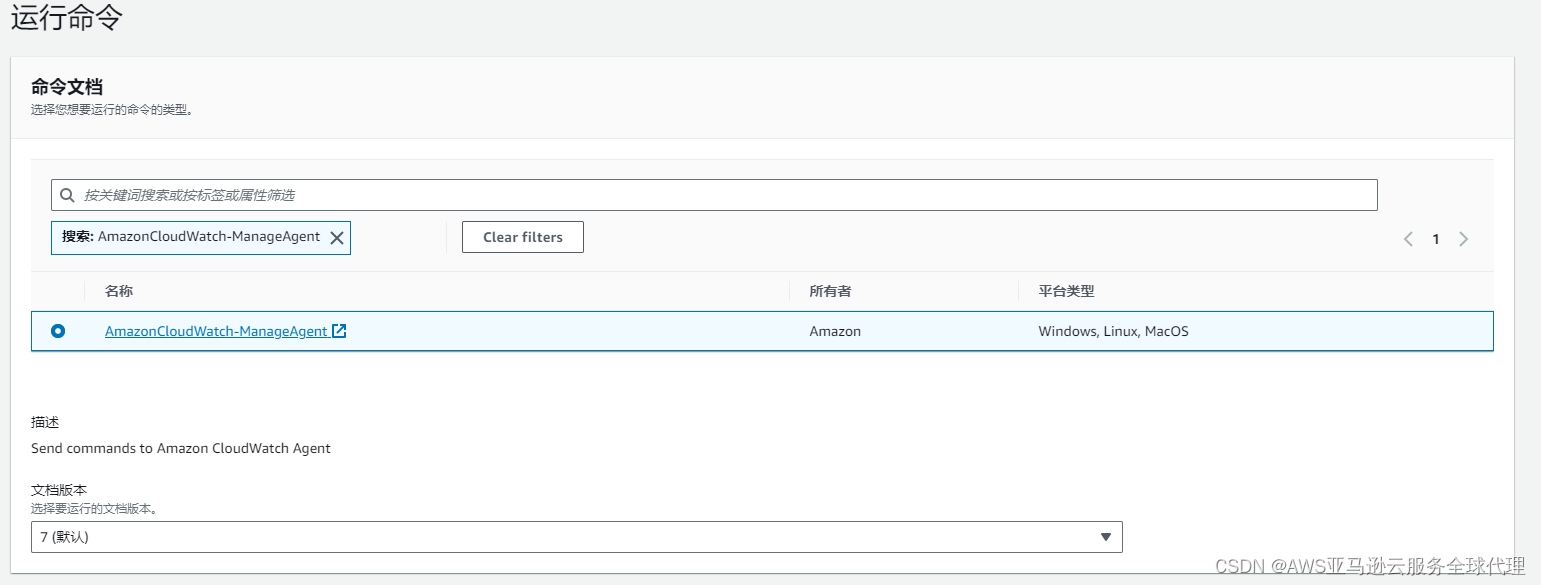Click the Clear filters button
1541x585 pixels.
tap(523, 237)
